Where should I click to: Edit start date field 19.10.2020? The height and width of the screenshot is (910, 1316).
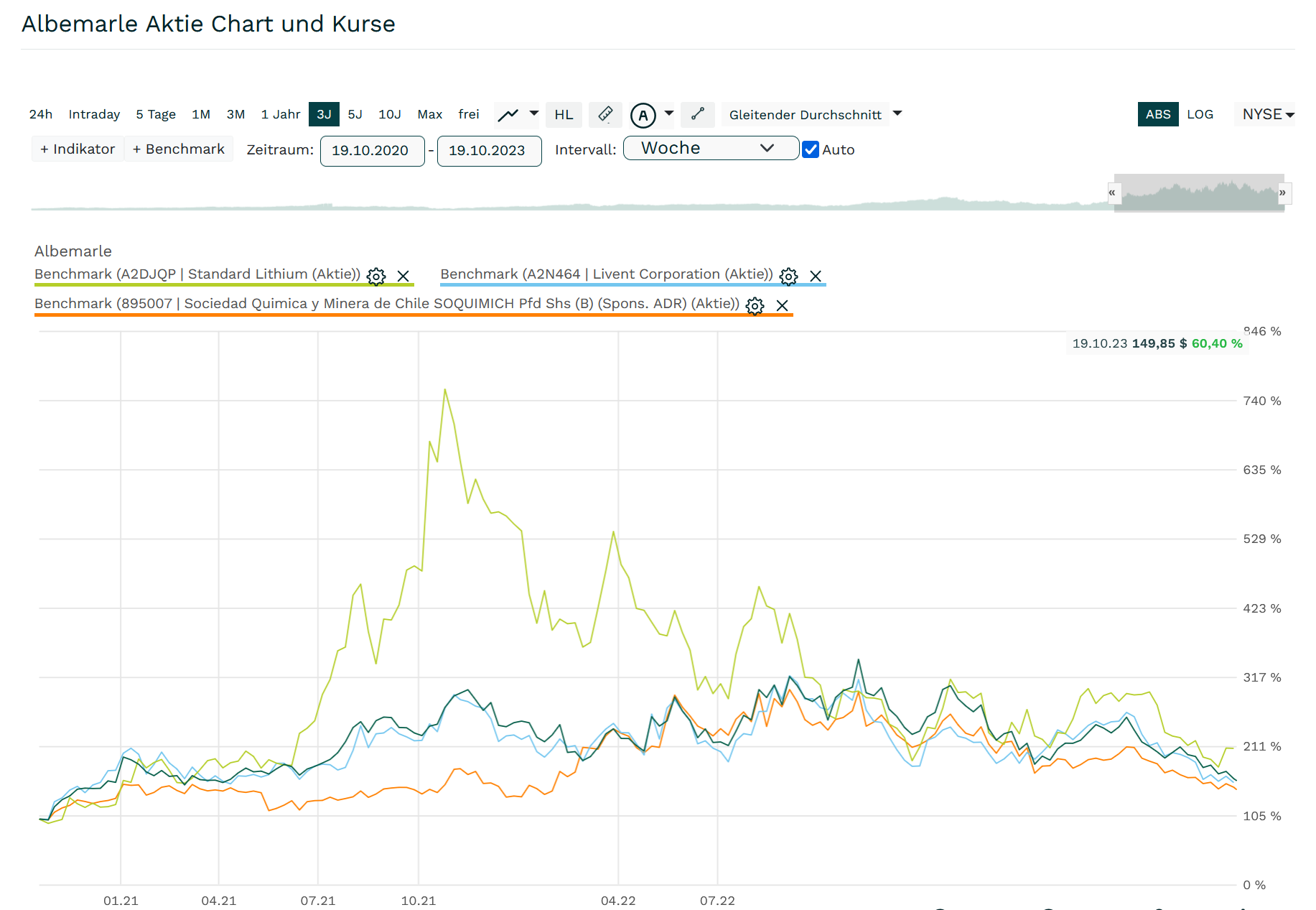click(x=372, y=151)
